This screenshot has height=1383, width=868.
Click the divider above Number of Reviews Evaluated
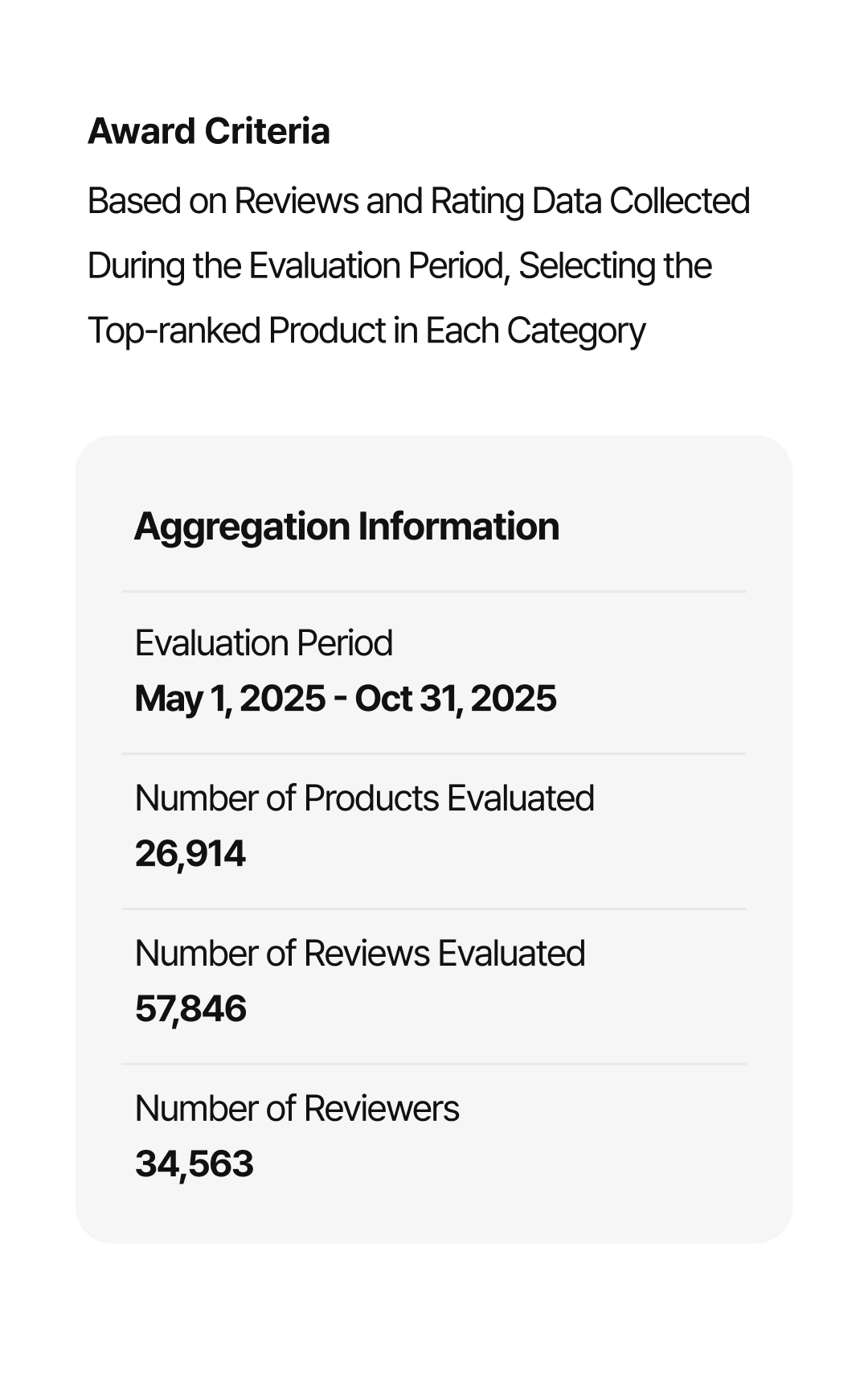434,909
